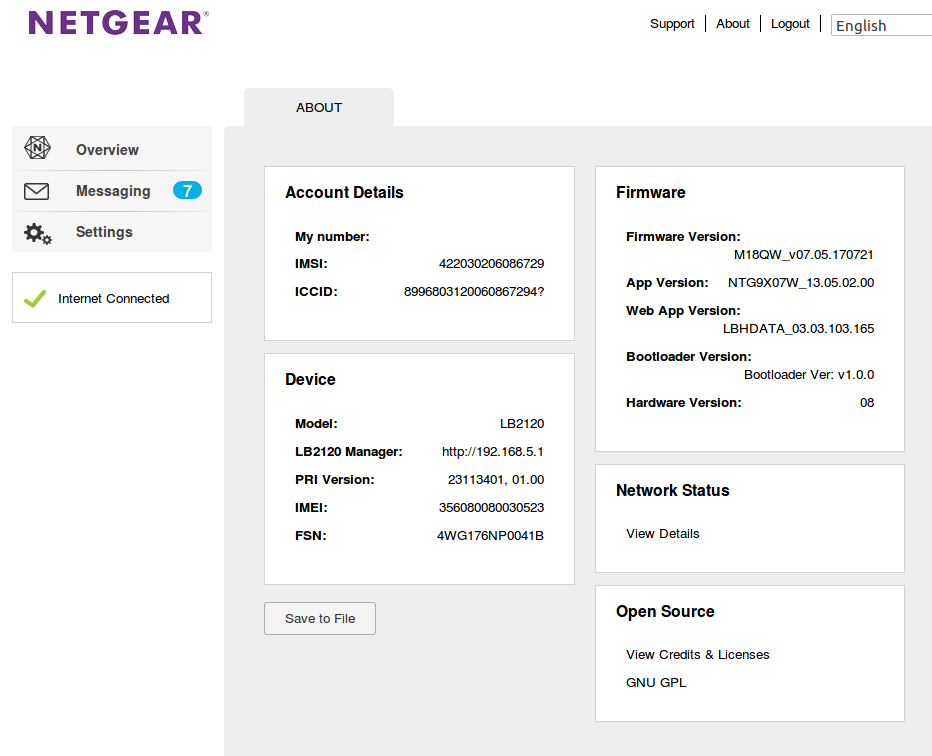Click the PRI Version label
932x756 pixels.
click(x=335, y=480)
